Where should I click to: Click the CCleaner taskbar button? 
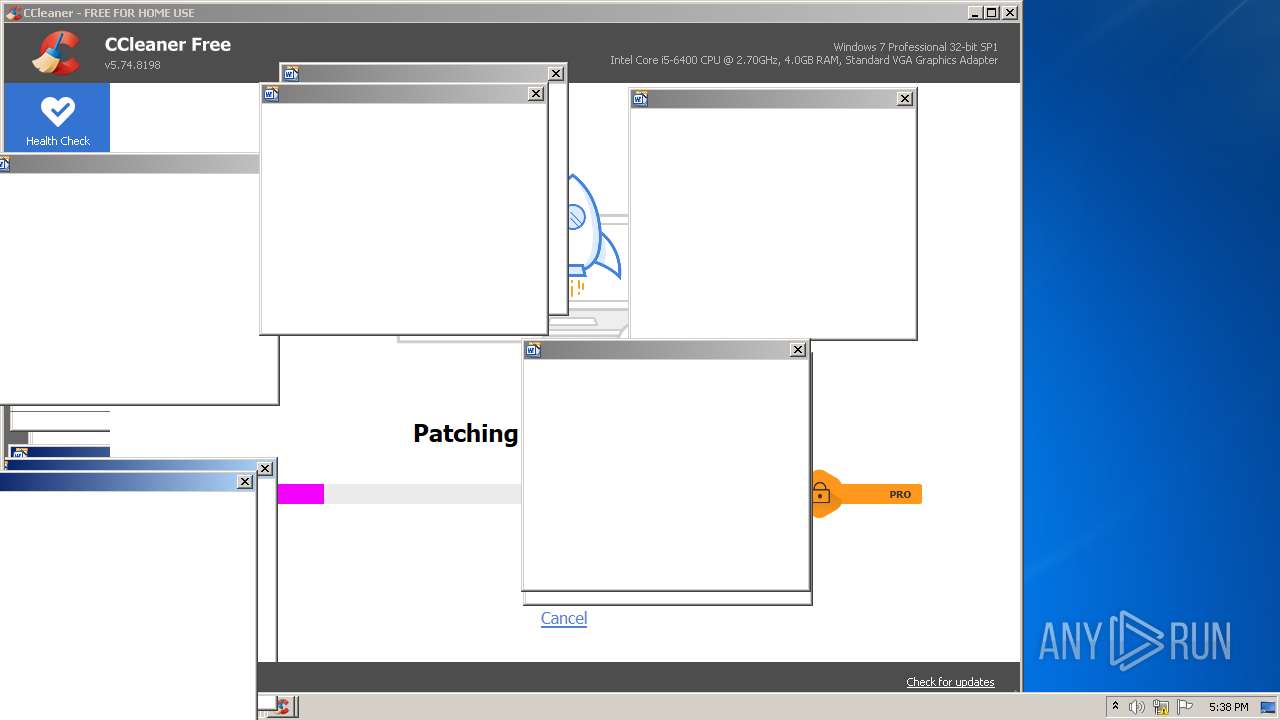(280, 707)
